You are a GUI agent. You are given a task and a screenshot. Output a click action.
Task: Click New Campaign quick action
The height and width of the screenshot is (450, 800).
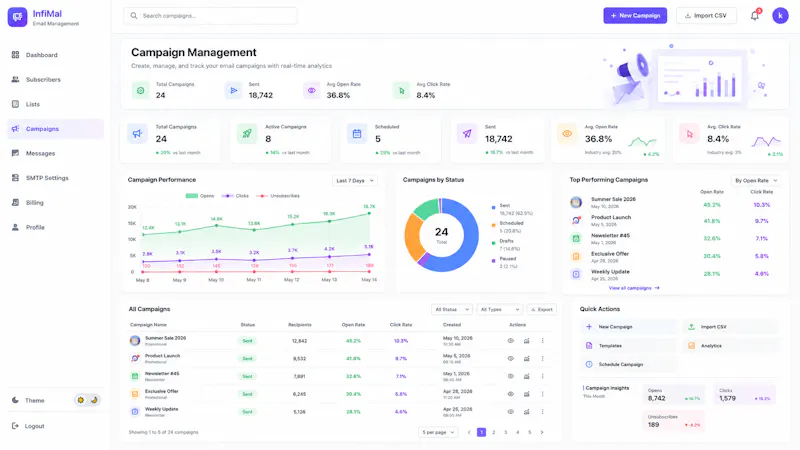[629, 327]
